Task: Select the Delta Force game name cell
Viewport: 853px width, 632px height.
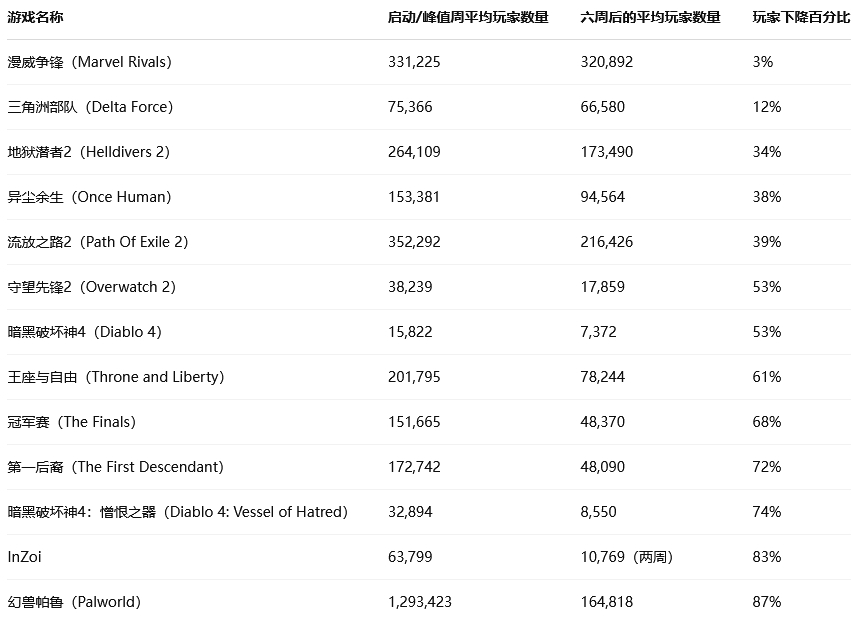Action: 90,107
